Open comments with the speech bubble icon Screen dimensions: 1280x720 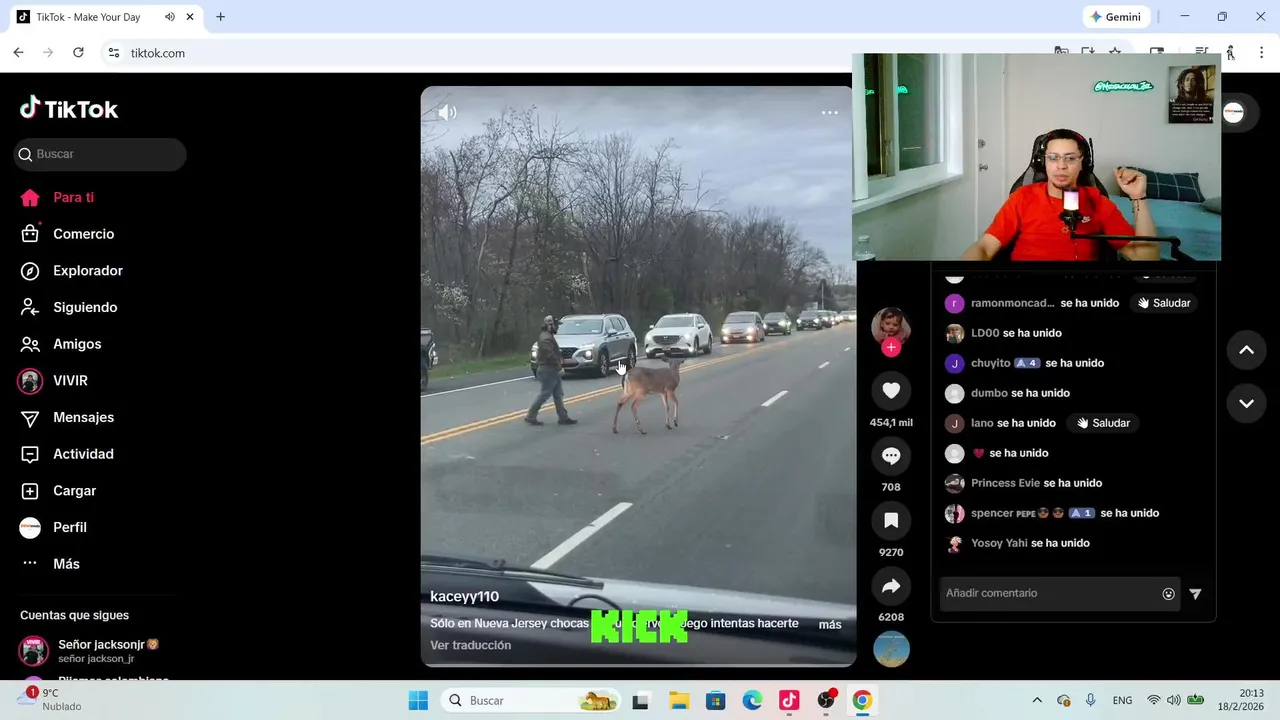pyautogui.click(x=891, y=456)
